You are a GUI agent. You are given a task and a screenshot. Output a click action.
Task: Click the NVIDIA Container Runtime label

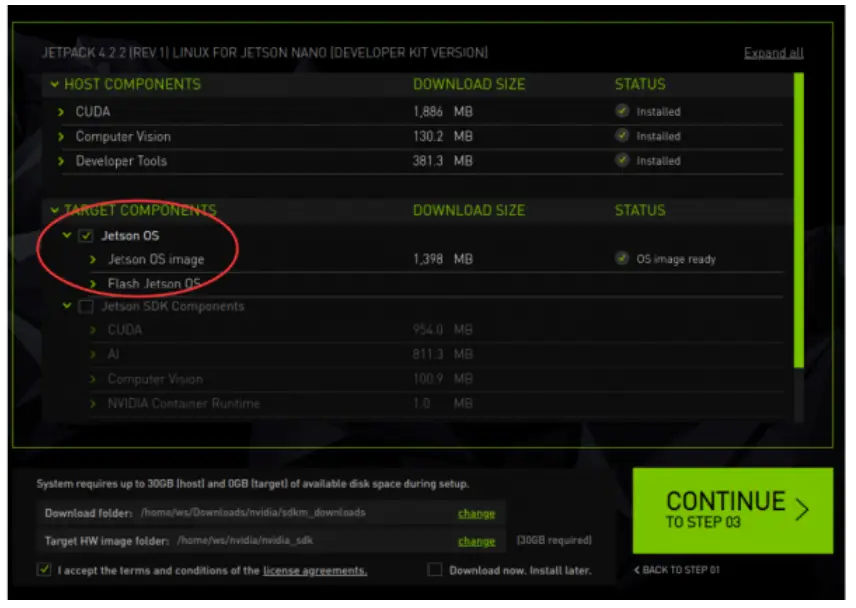[x=183, y=403]
